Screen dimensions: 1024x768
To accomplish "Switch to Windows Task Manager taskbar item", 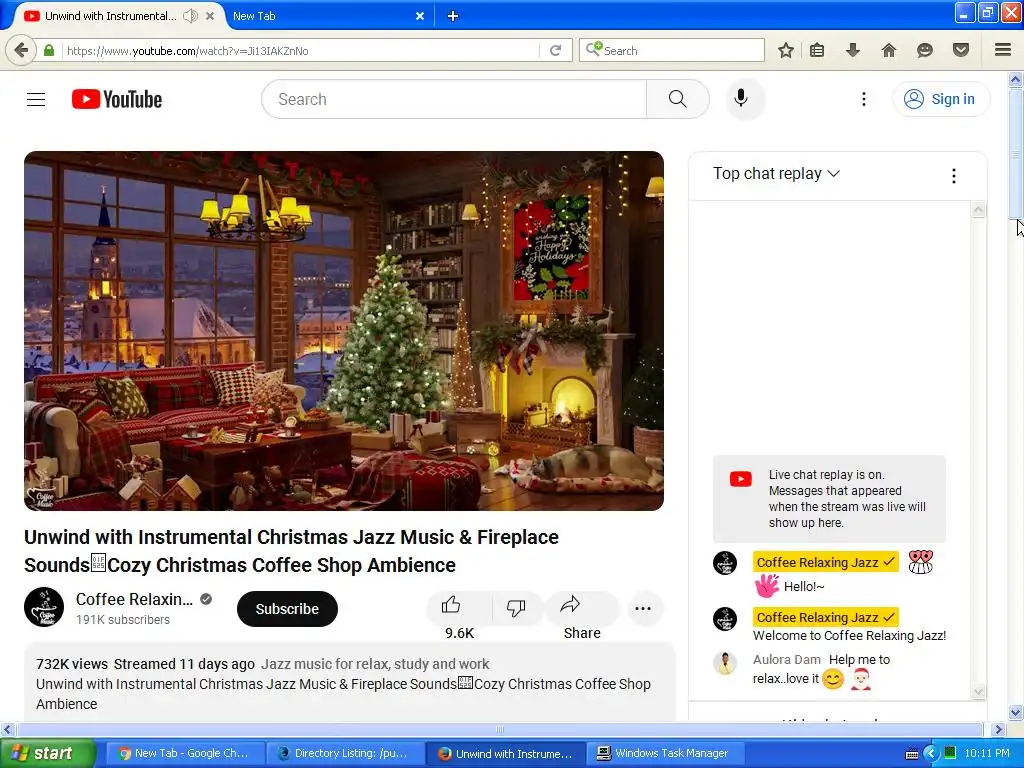I will coord(665,753).
